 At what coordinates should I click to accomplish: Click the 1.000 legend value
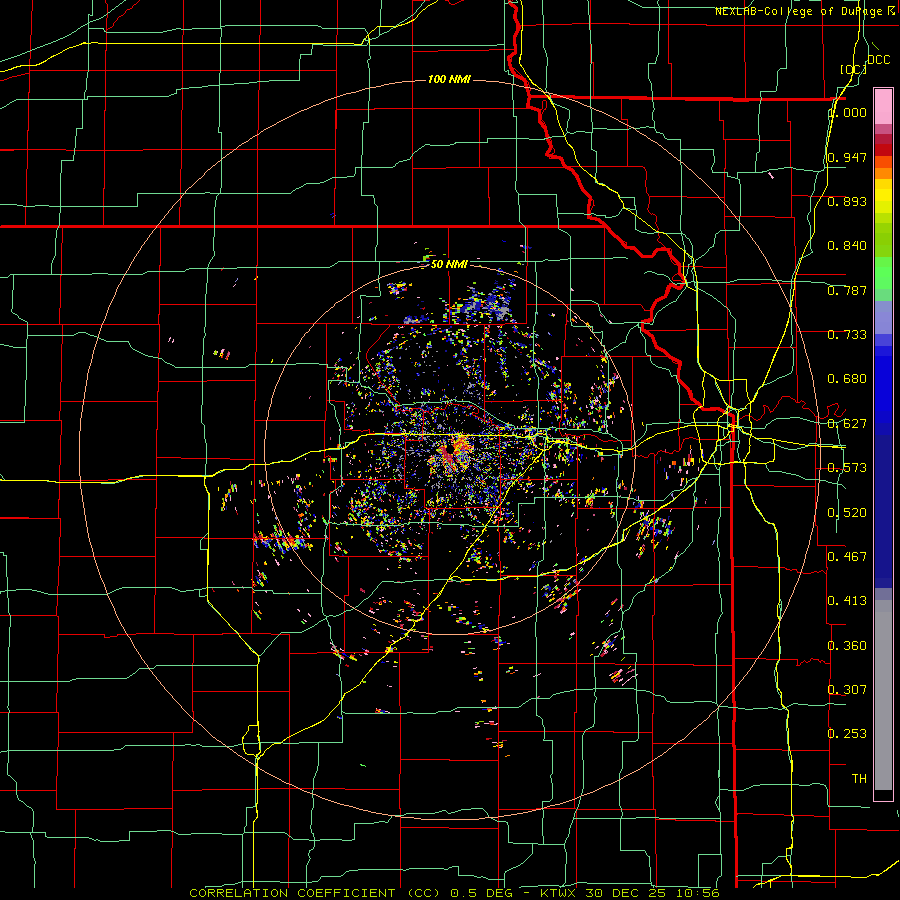coord(847,112)
